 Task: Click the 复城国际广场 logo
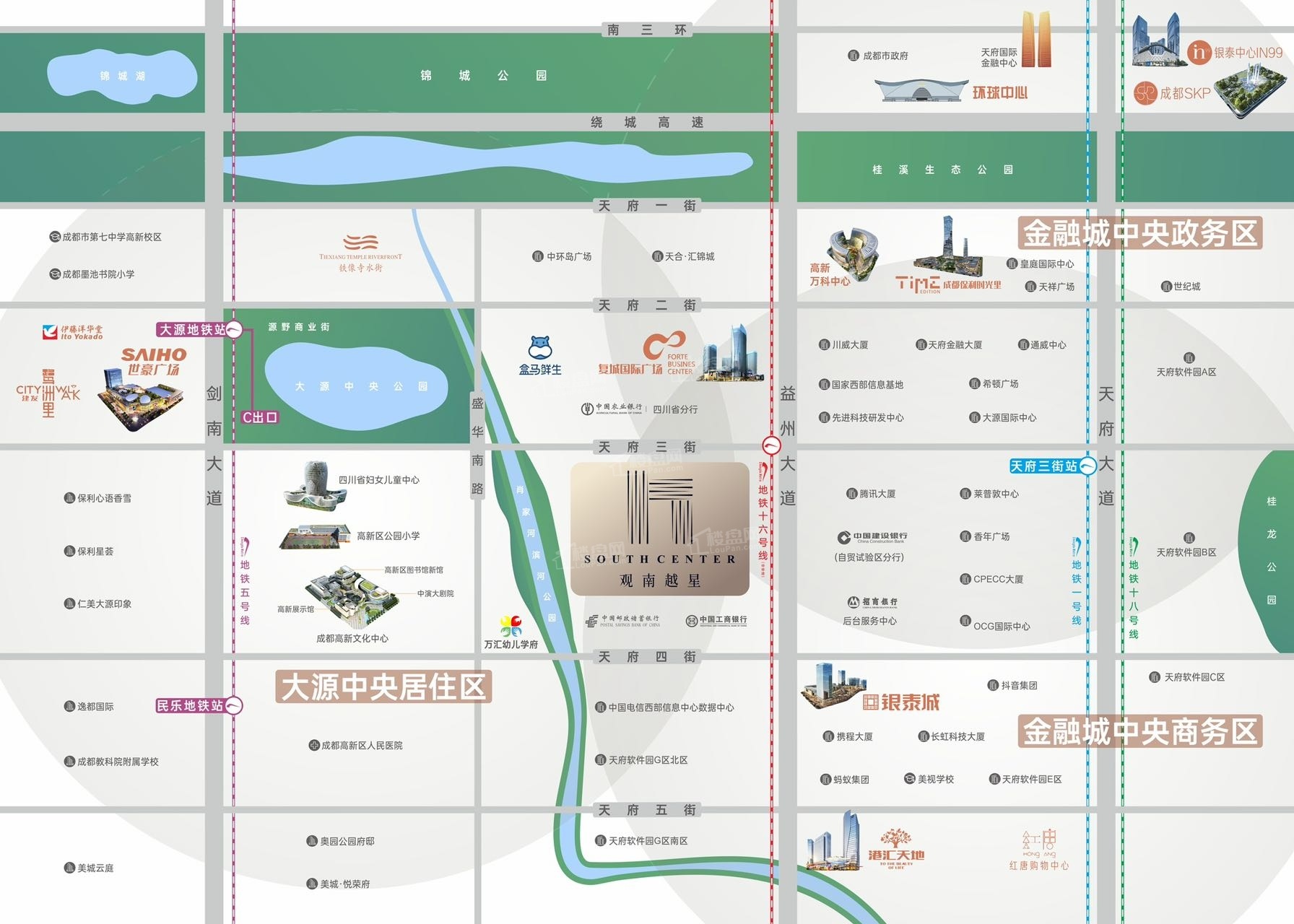646,354
